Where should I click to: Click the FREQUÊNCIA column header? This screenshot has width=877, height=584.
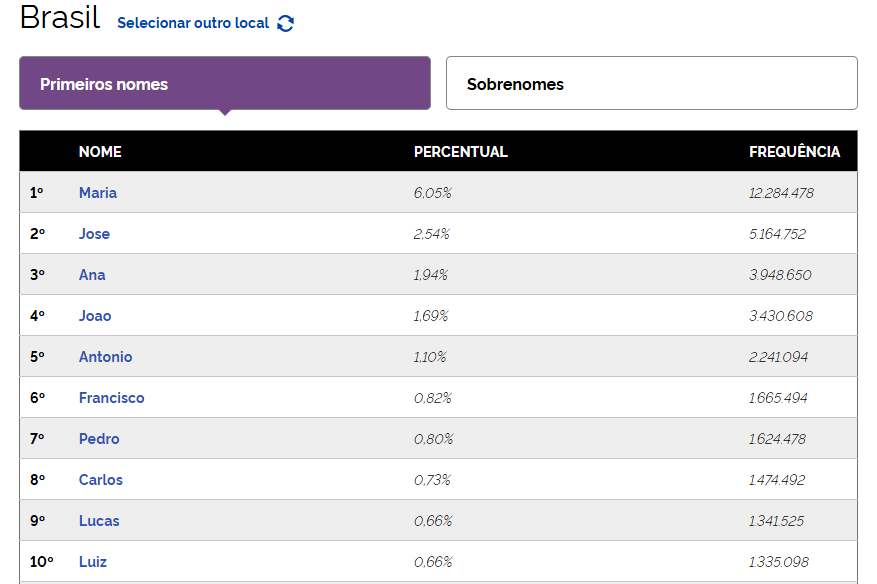(794, 152)
